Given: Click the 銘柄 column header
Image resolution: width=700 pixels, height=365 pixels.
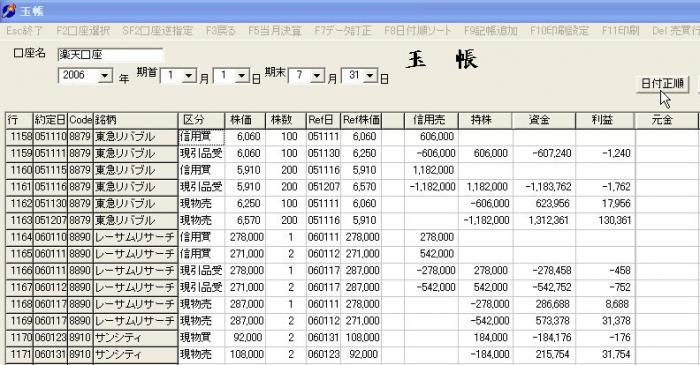Looking at the screenshot, I should pos(135,120).
